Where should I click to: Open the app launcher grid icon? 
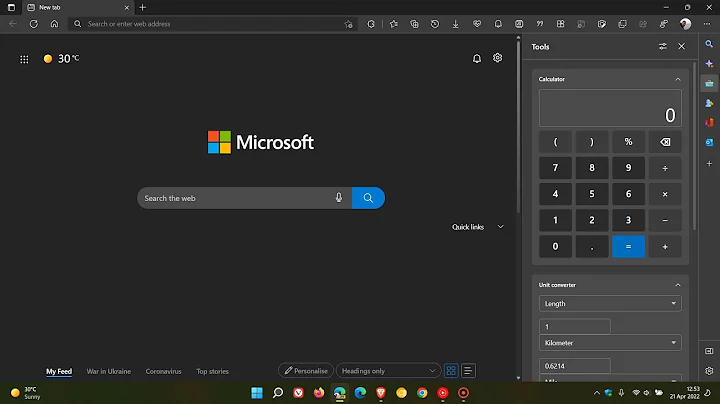[24, 59]
